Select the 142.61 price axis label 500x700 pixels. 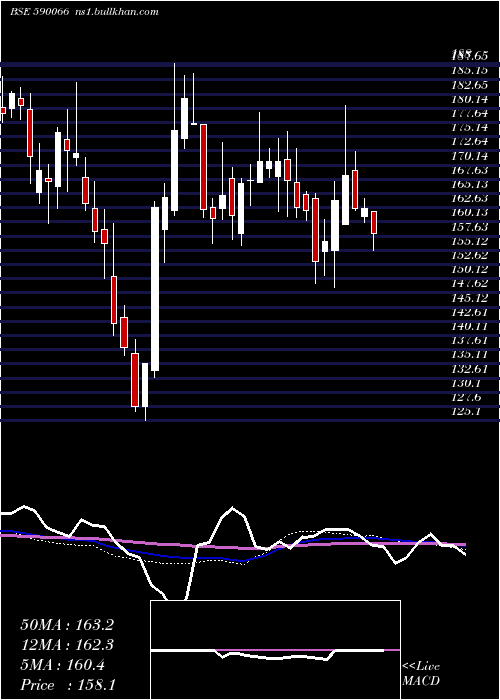(x=469, y=312)
